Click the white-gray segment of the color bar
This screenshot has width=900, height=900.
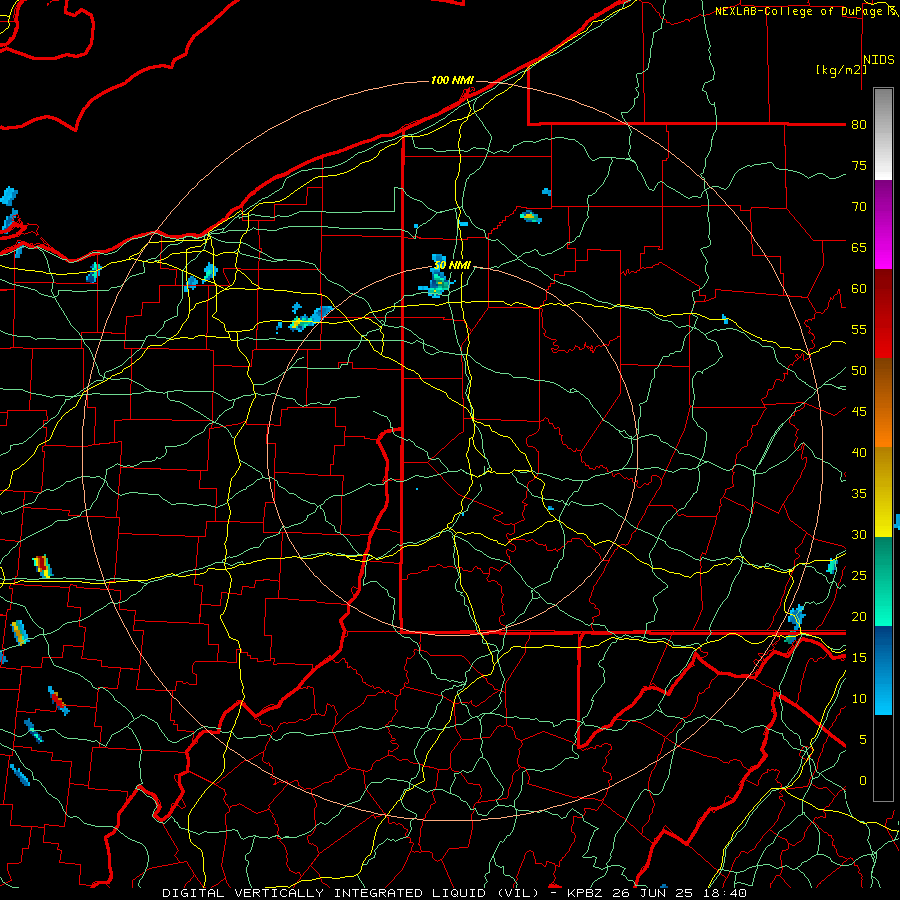pyautogui.click(x=883, y=134)
